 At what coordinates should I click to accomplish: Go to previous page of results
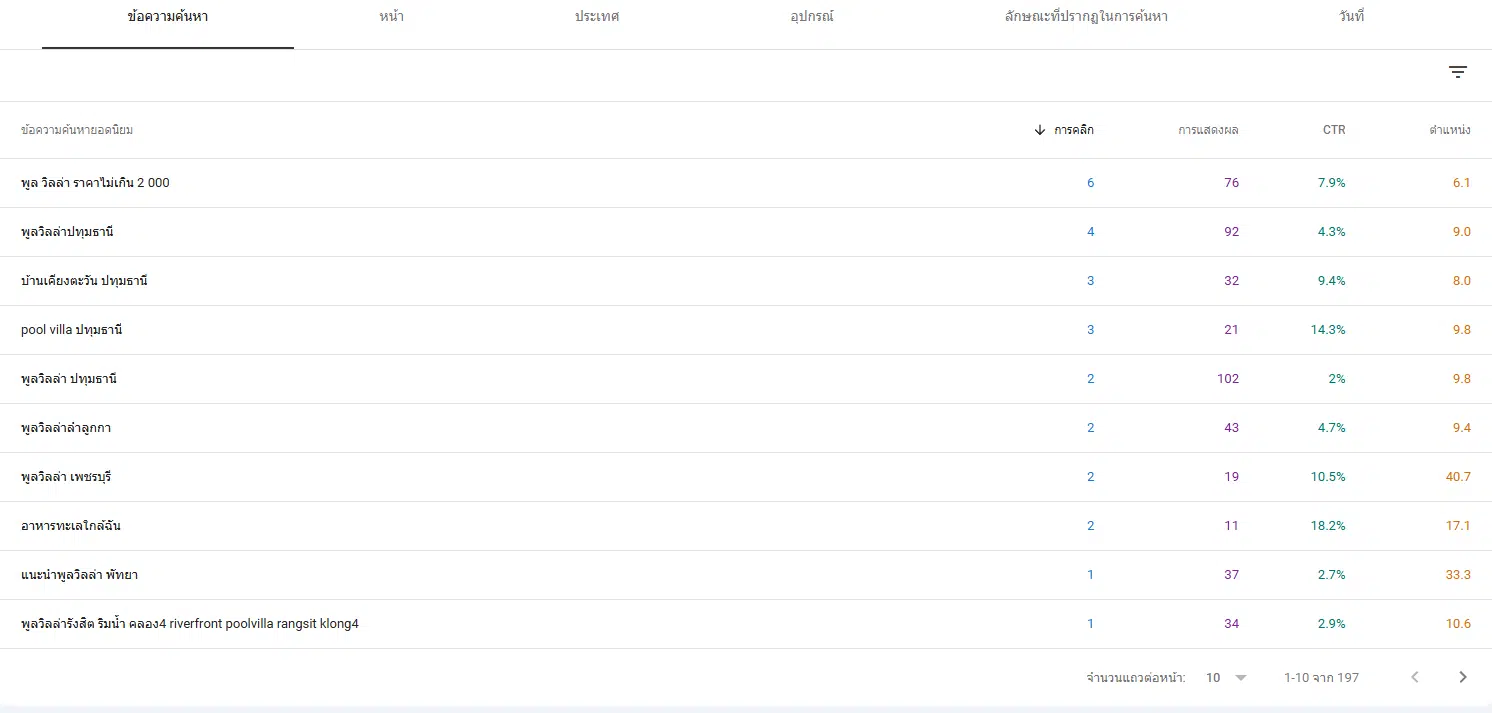point(1415,677)
